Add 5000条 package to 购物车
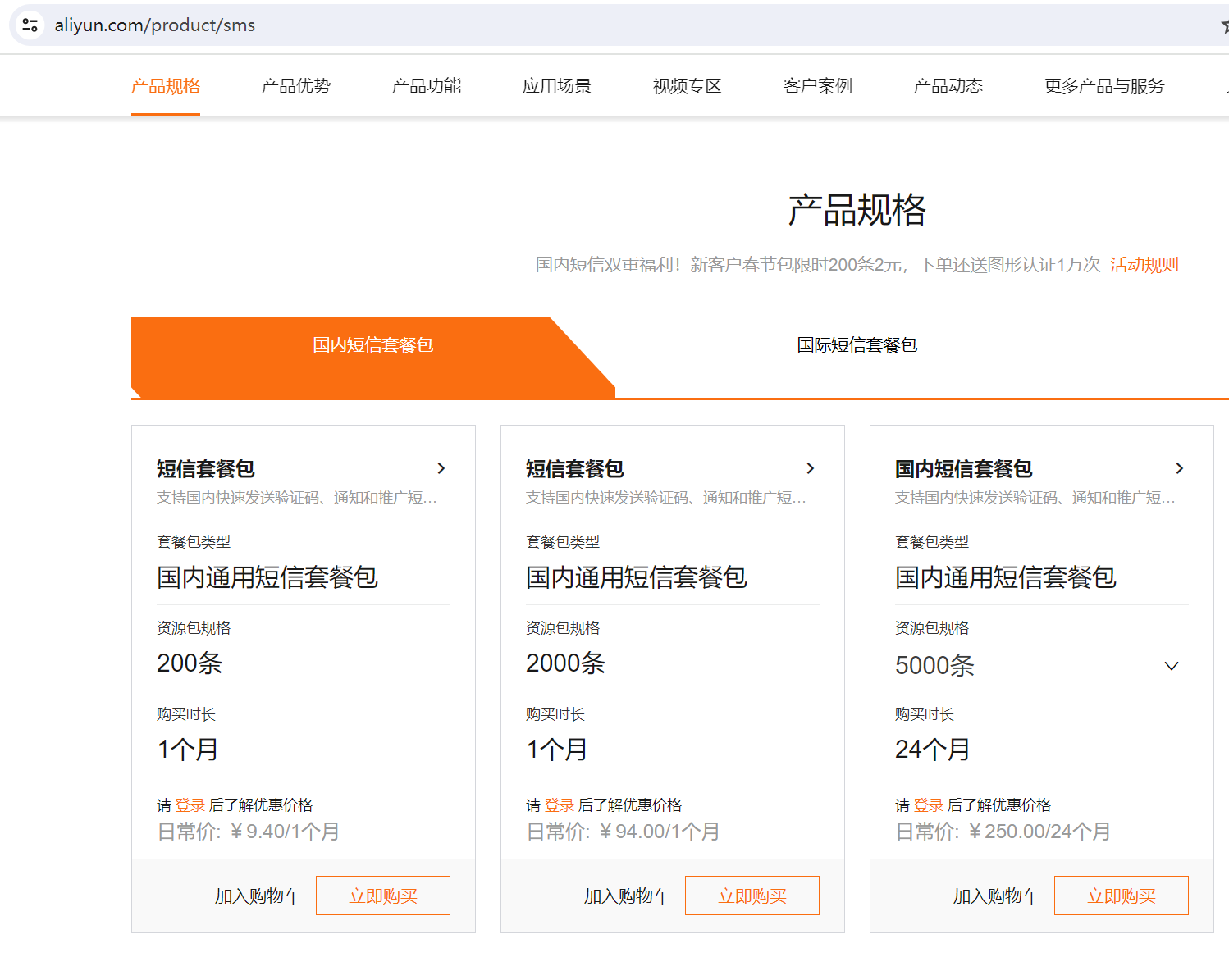Screen dimensions: 1229x980 [996, 896]
